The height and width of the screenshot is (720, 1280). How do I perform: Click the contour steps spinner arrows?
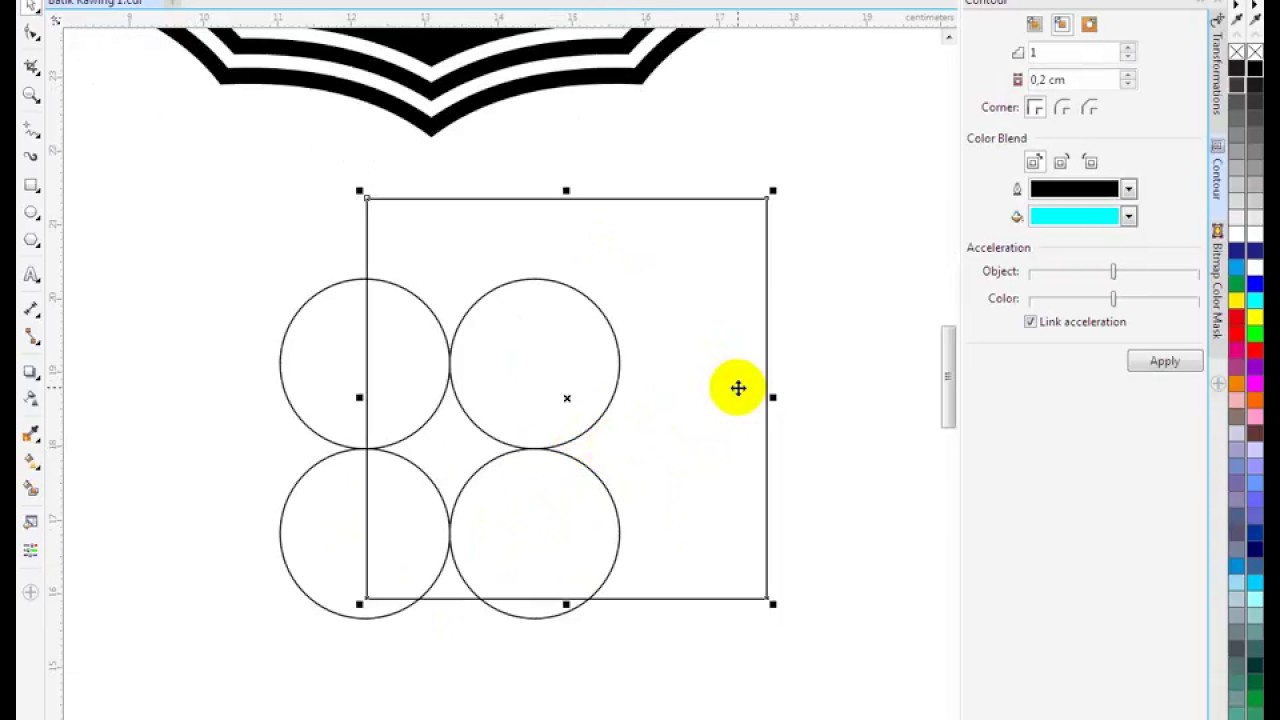click(1128, 52)
